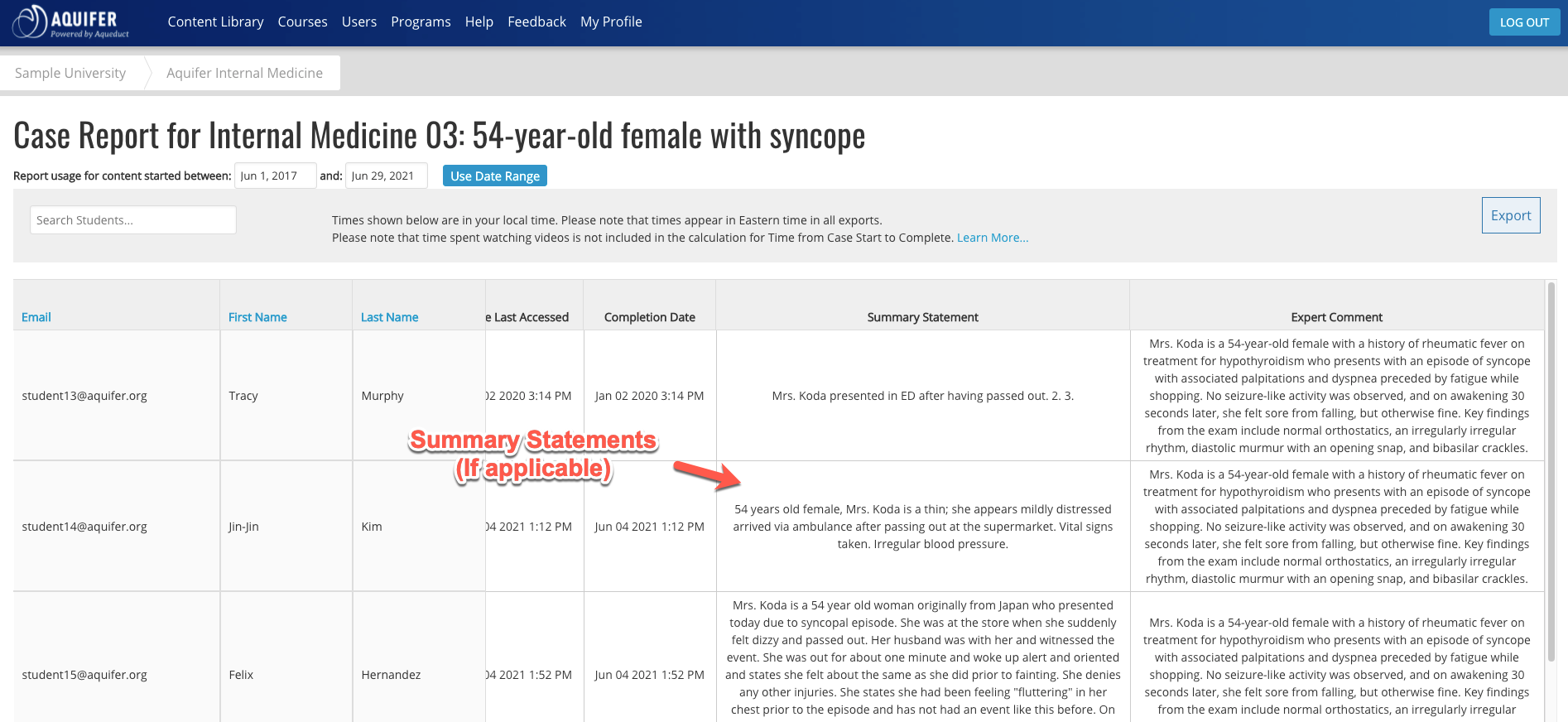The image size is (1568, 722).
Task: Click Jin-Jin Kim's summary statement text
Action: (x=922, y=527)
